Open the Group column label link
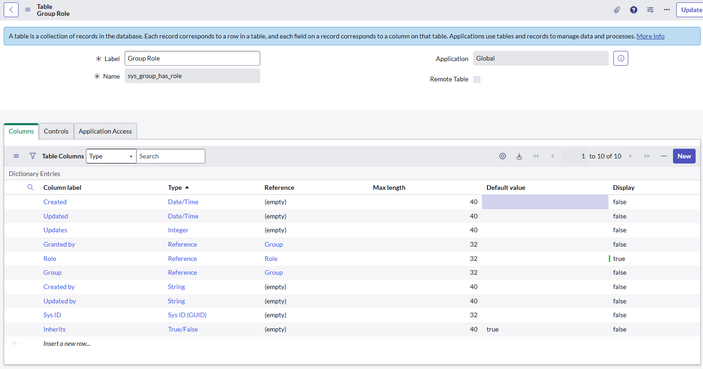Screen dimensions: 703x369 click(x=52, y=273)
